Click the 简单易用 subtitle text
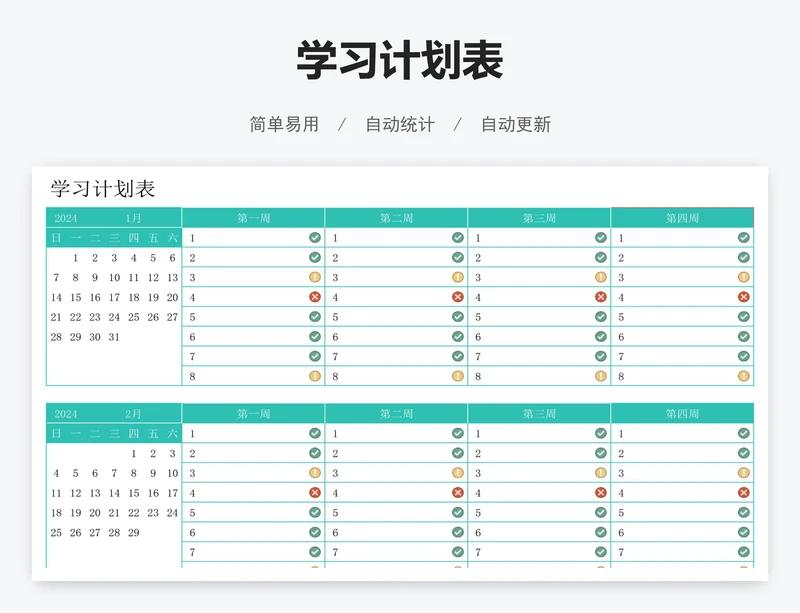This screenshot has width=800, height=613. [x=284, y=124]
